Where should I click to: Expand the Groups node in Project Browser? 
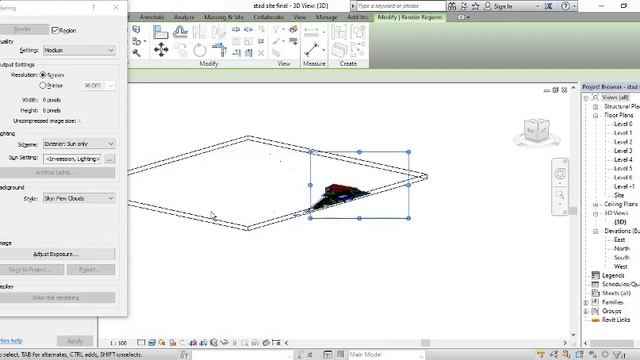[587, 311]
